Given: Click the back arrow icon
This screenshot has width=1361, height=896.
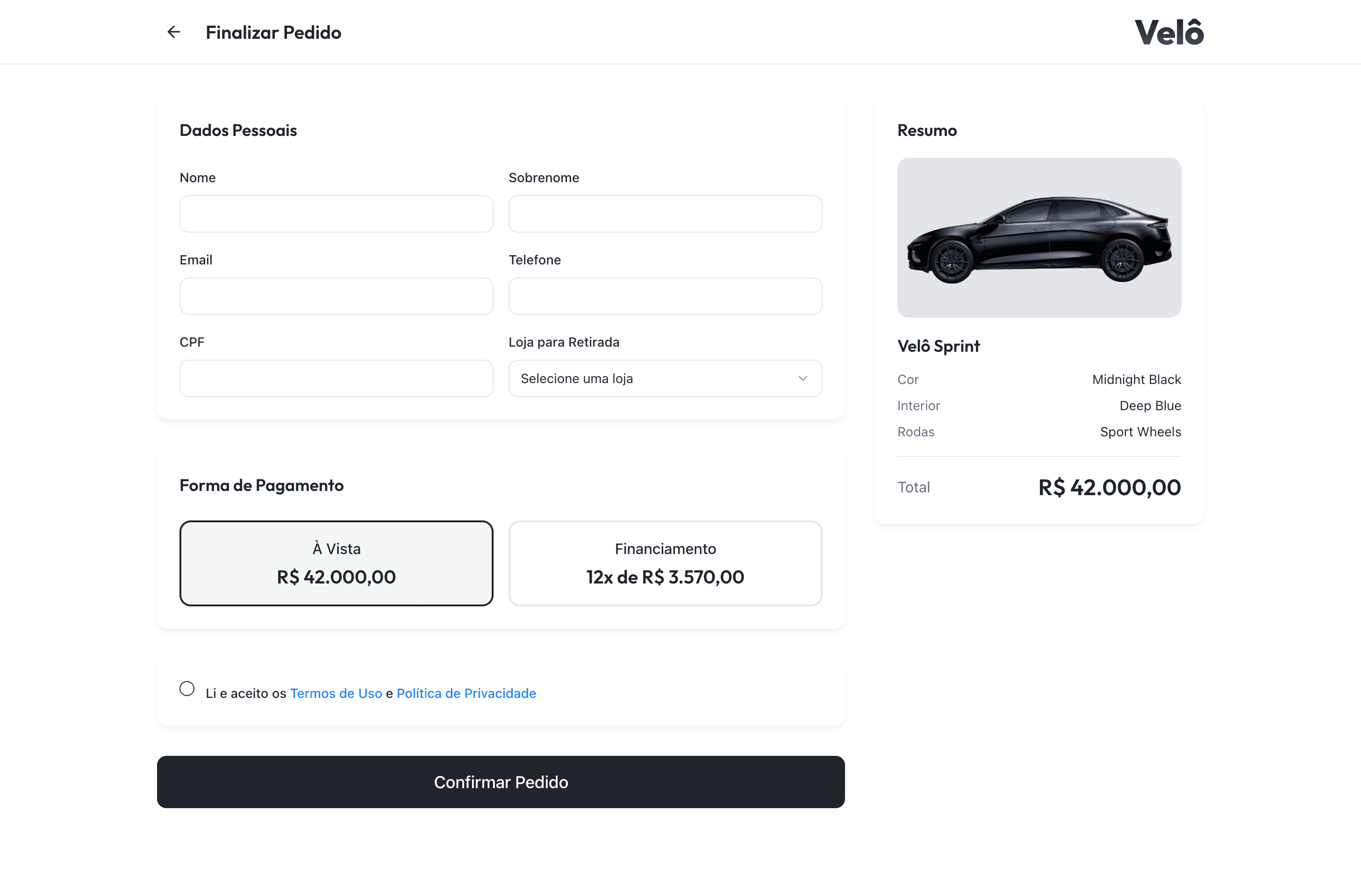Looking at the screenshot, I should coord(174,32).
